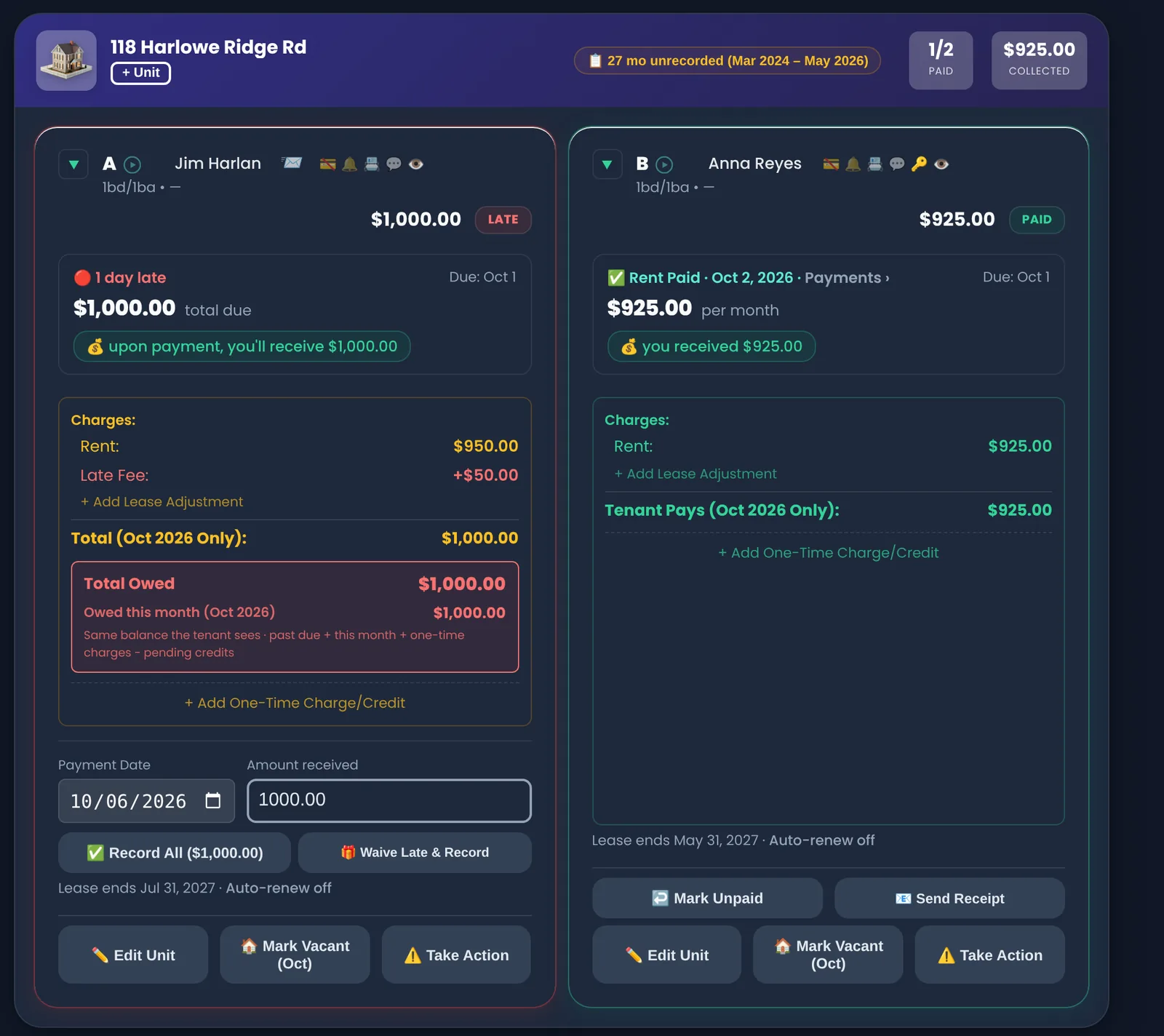Mark unit B vacant for Oct

tap(828, 955)
